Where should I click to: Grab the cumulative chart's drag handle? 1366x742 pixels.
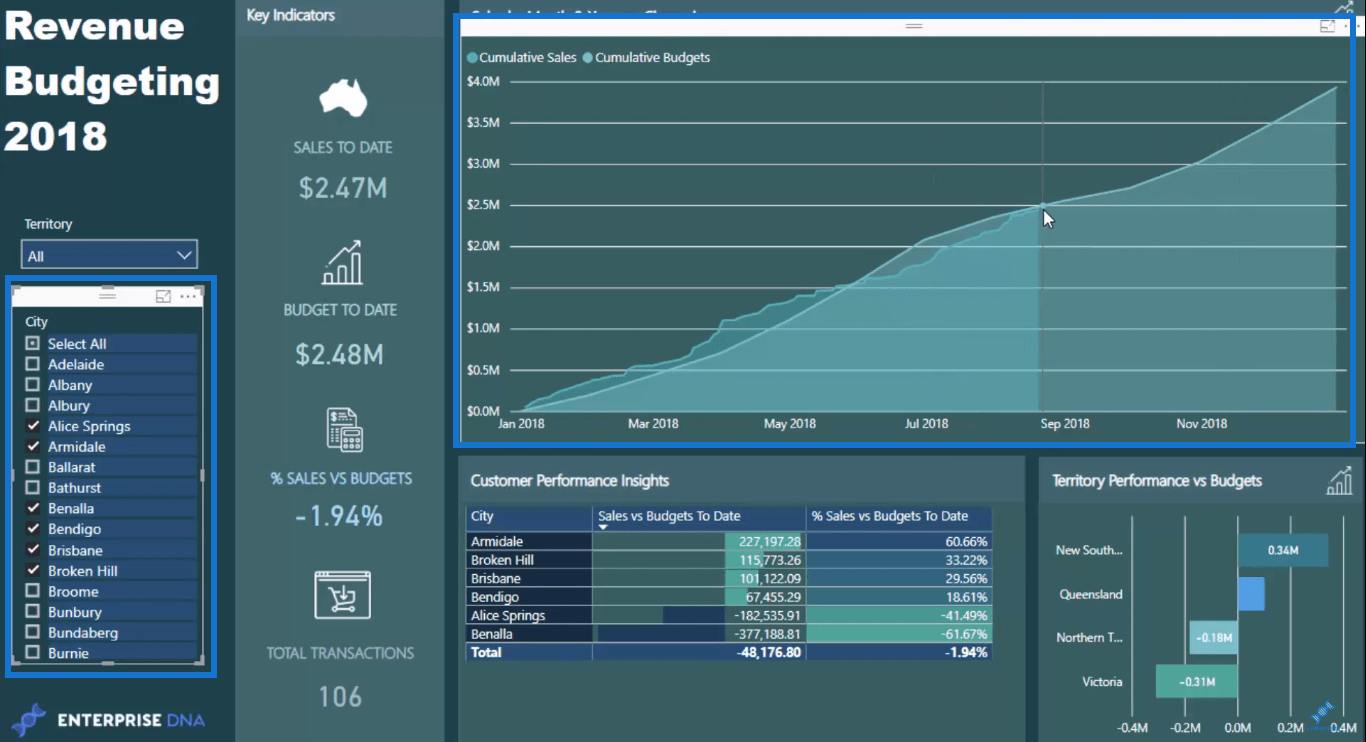click(913, 26)
